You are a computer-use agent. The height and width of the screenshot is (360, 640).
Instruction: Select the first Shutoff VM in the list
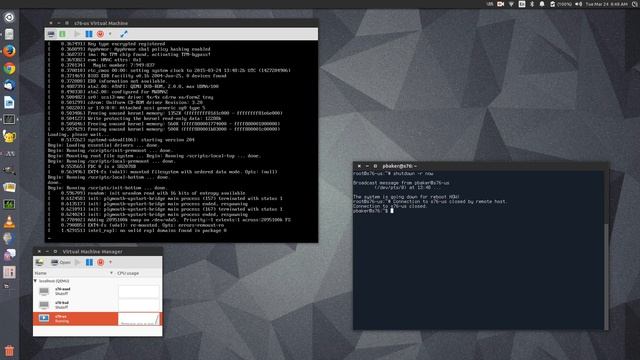76,291
